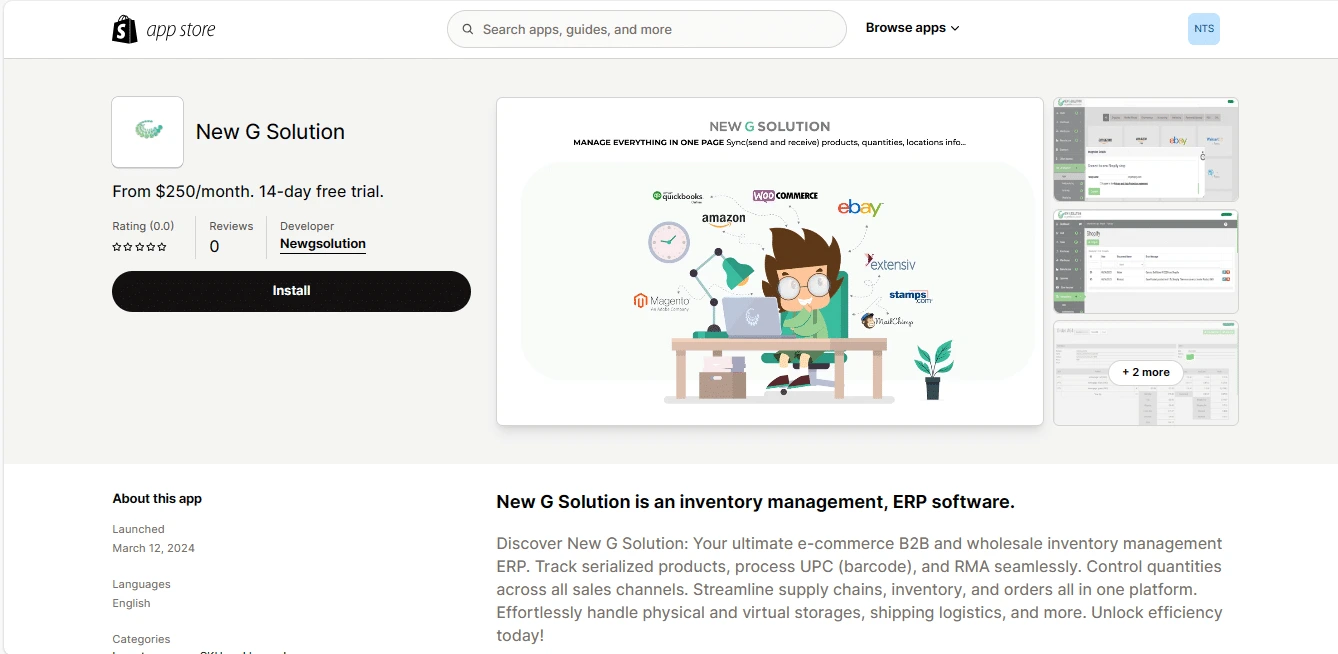Screen dimensions: 1338x654
Task: Click the Reviews count 0
Action: [214, 247]
